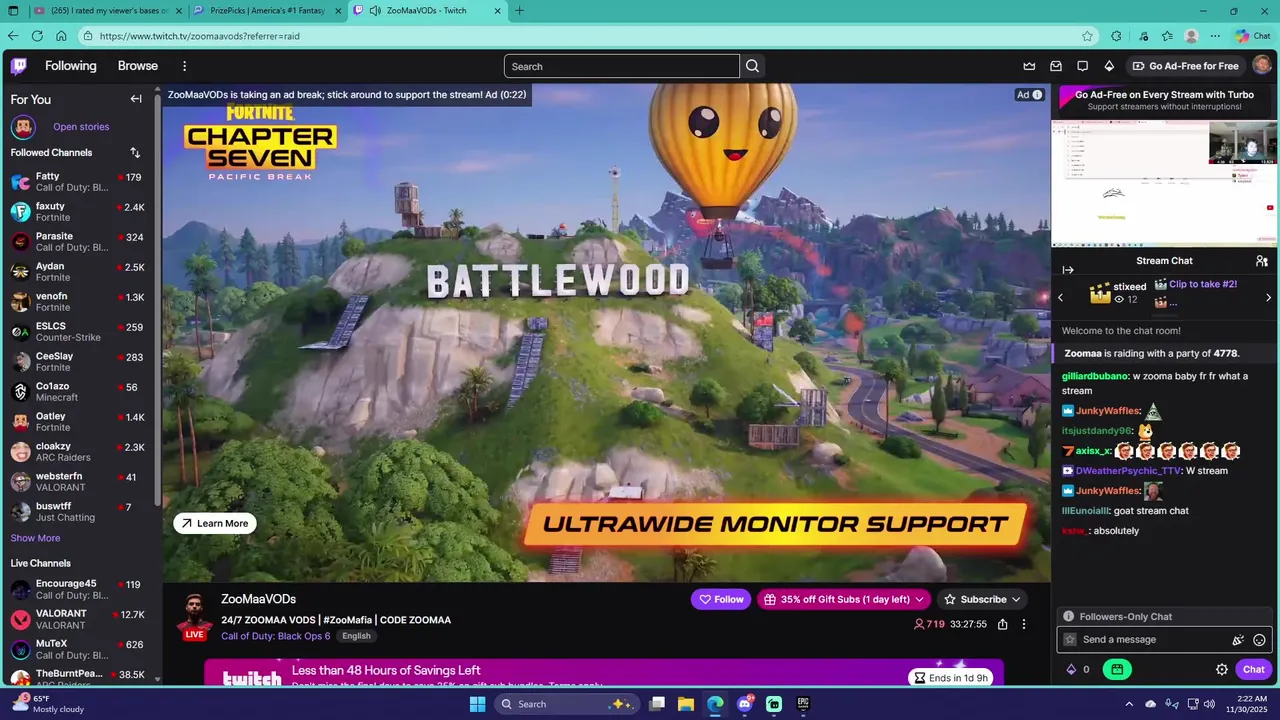This screenshot has width=1280, height=720.
Task: Open Discord from taskbar
Action: click(x=745, y=704)
